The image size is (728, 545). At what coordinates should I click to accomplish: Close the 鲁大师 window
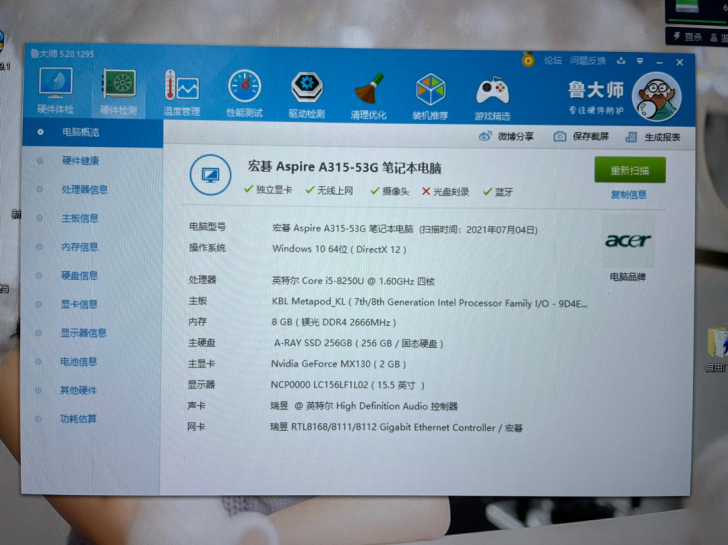679,62
